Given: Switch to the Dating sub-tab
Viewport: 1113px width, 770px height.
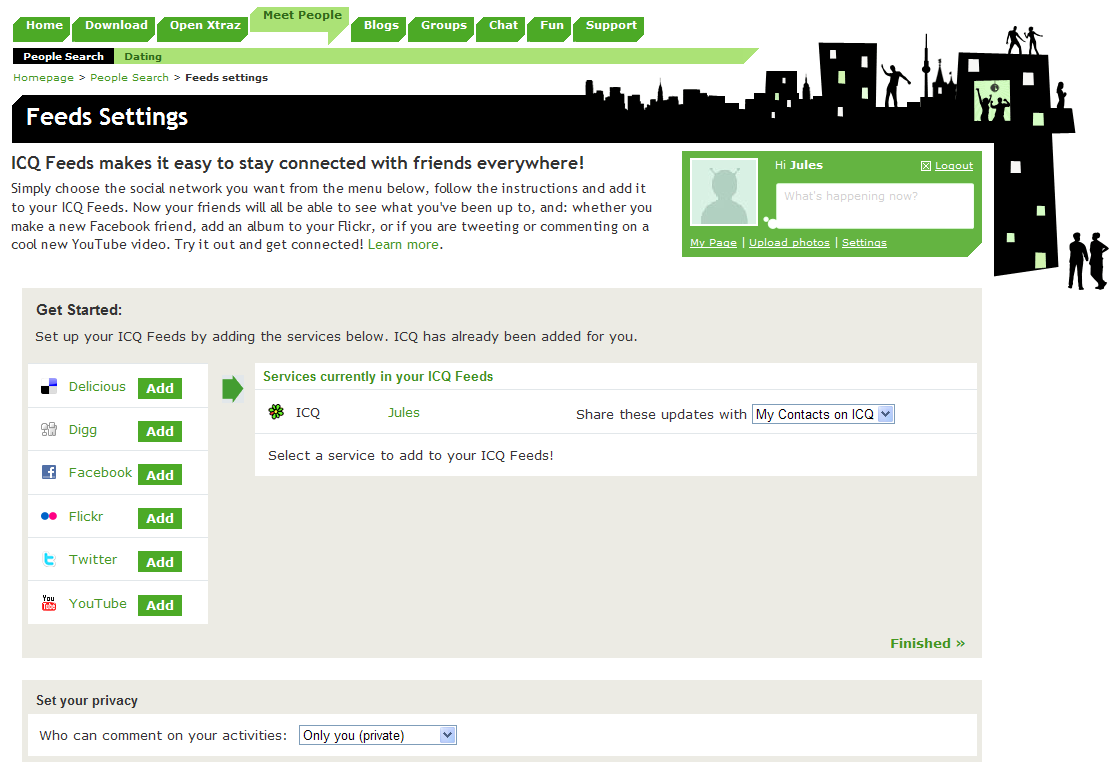Looking at the screenshot, I should [143, 57].
